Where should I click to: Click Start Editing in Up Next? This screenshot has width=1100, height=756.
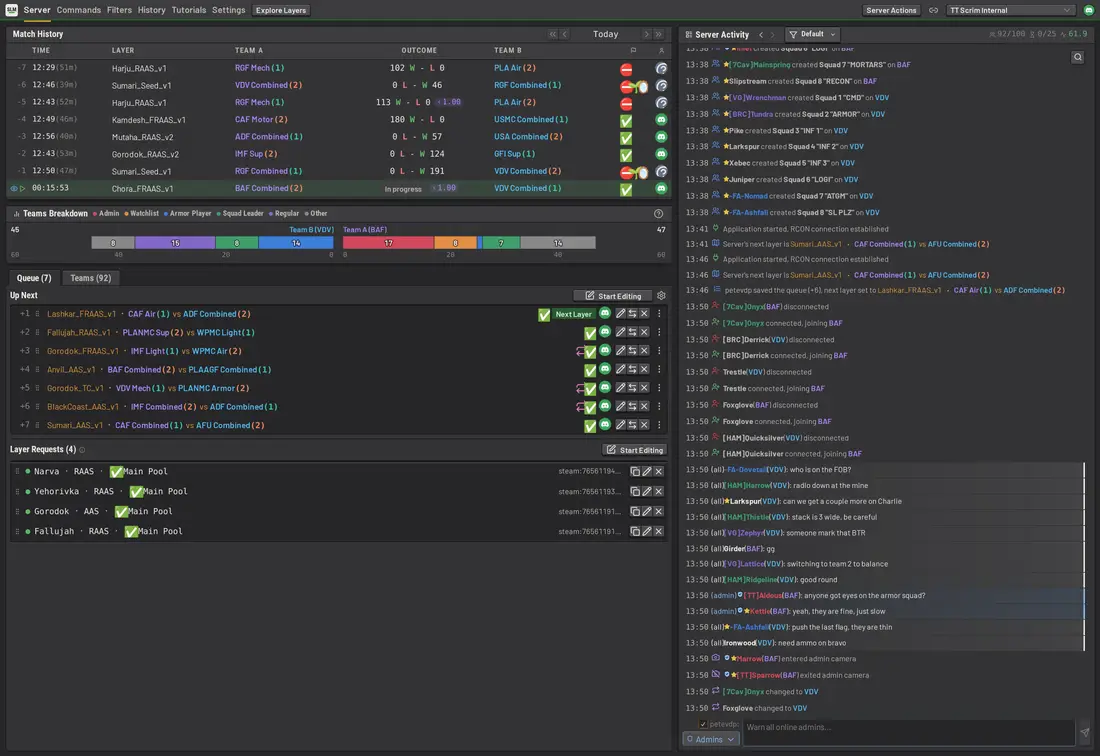tap(613, 296)
